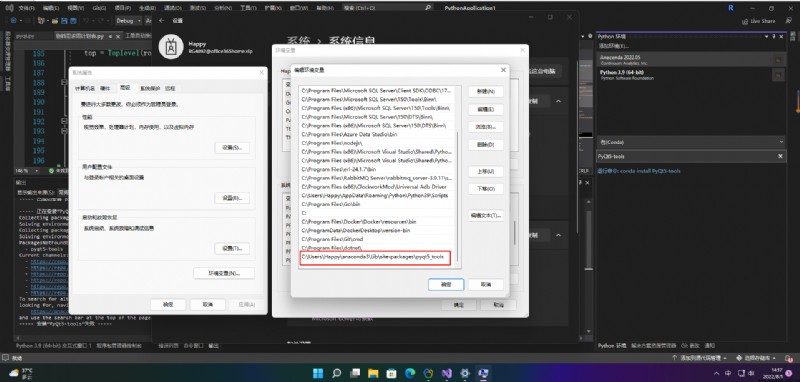Open the 调试(D) menu
The width and height of the screenshot is (800, 382).
tap(172, 8)
